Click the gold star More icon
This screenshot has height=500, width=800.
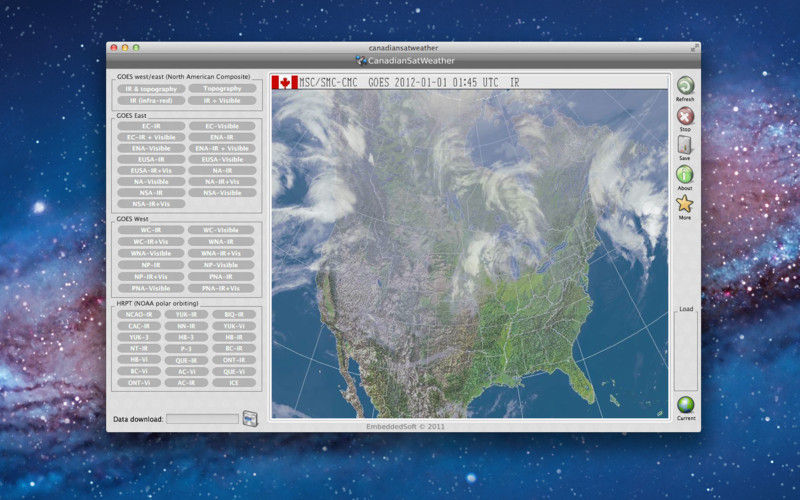tap(685, 204)
